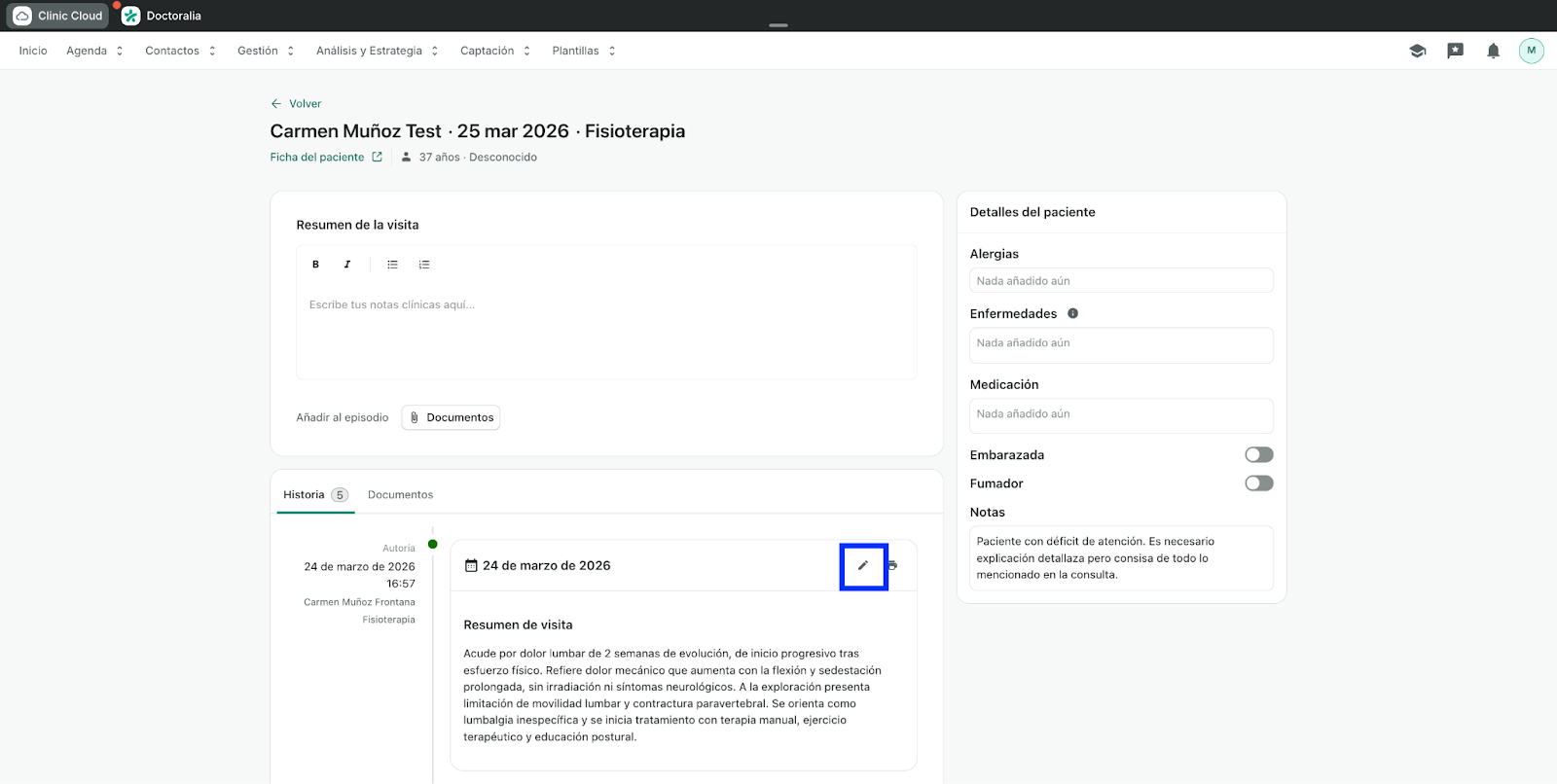This screenshot has width=1557, height=784.
Task: Click the '16:57' time text
Action: coord(401,584)
